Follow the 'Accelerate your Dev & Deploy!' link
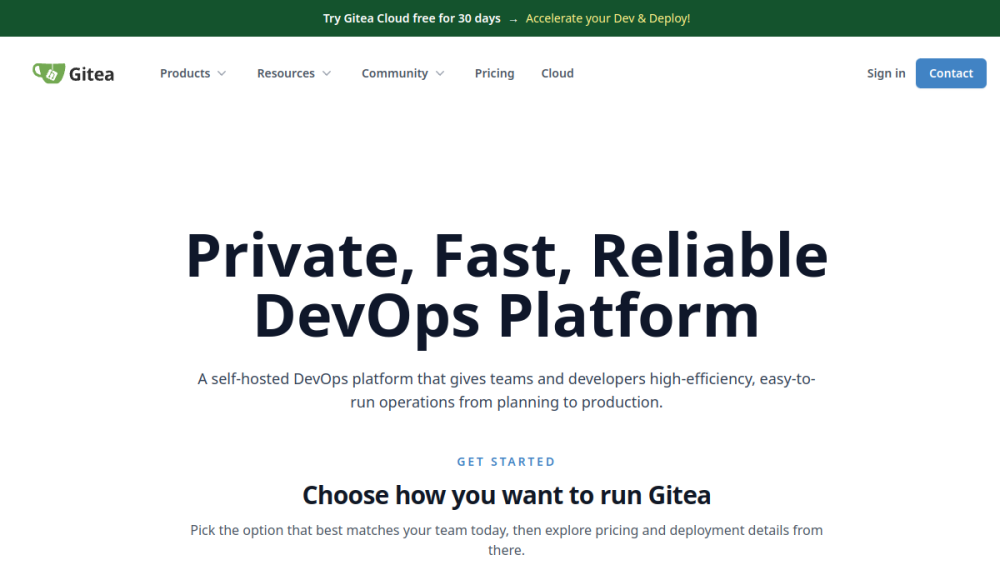The height and width of the screenshot is (583, 1000). [x=608, y=18]
